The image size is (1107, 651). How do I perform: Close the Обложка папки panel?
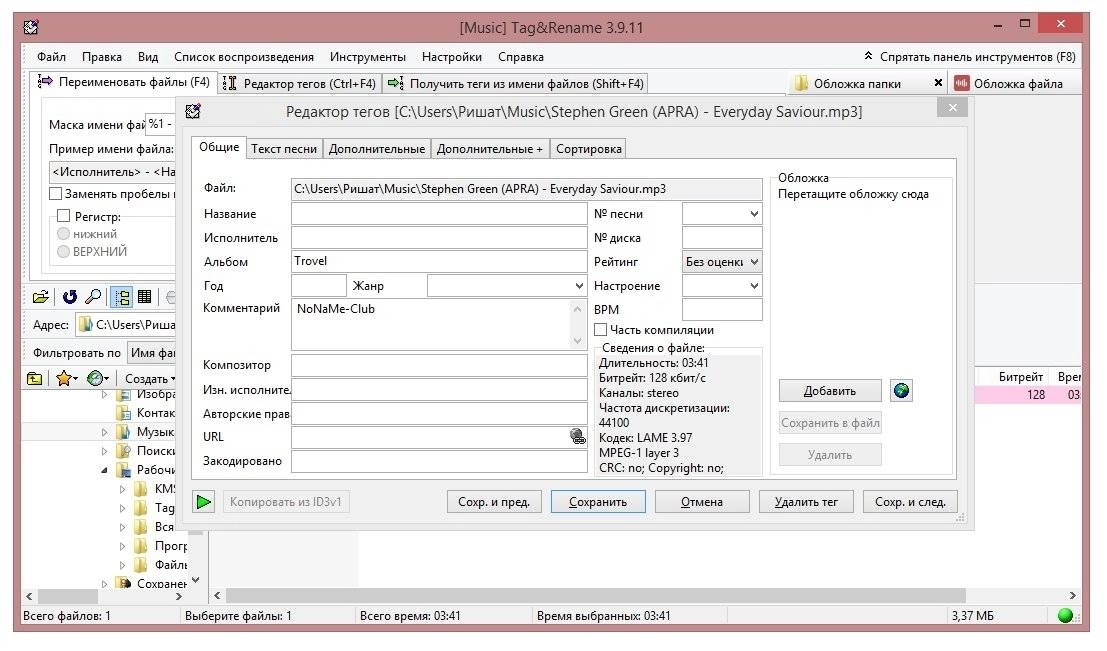[938, 83]
